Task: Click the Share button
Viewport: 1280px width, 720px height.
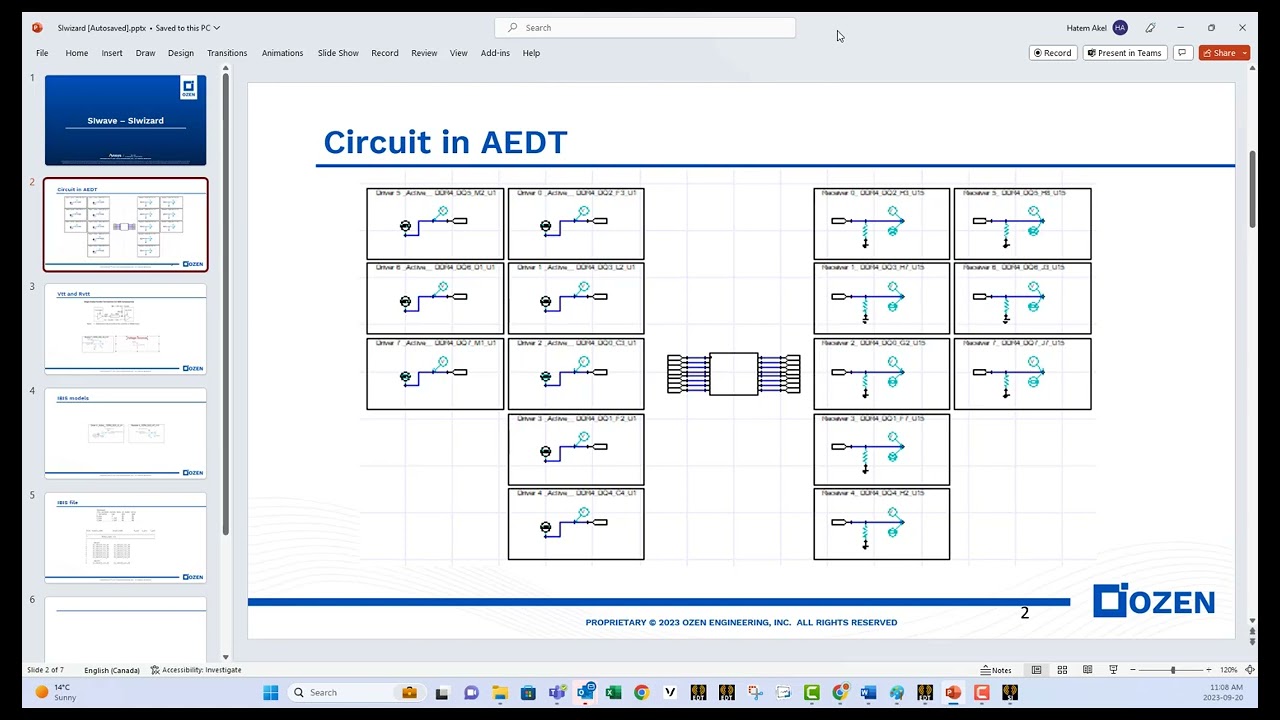Action: (x=1218, y=53)
